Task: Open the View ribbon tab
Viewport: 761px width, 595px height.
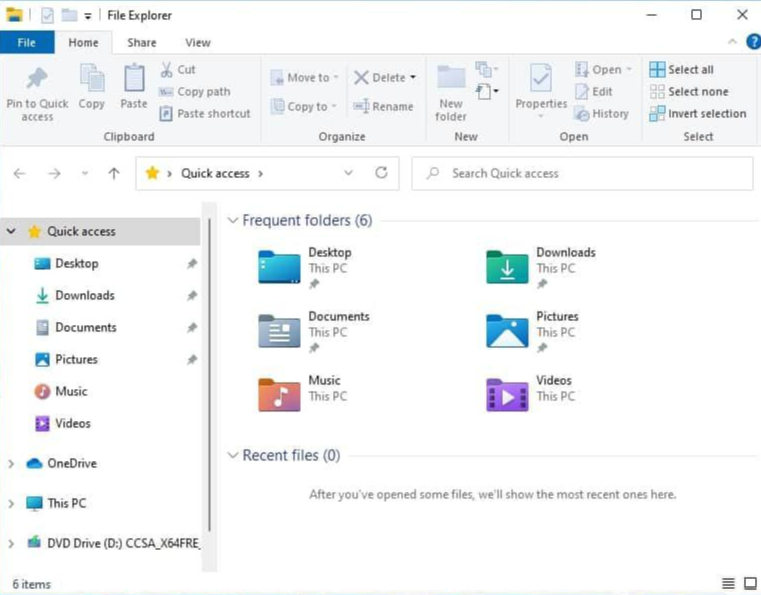Action: tap(197, 43)
